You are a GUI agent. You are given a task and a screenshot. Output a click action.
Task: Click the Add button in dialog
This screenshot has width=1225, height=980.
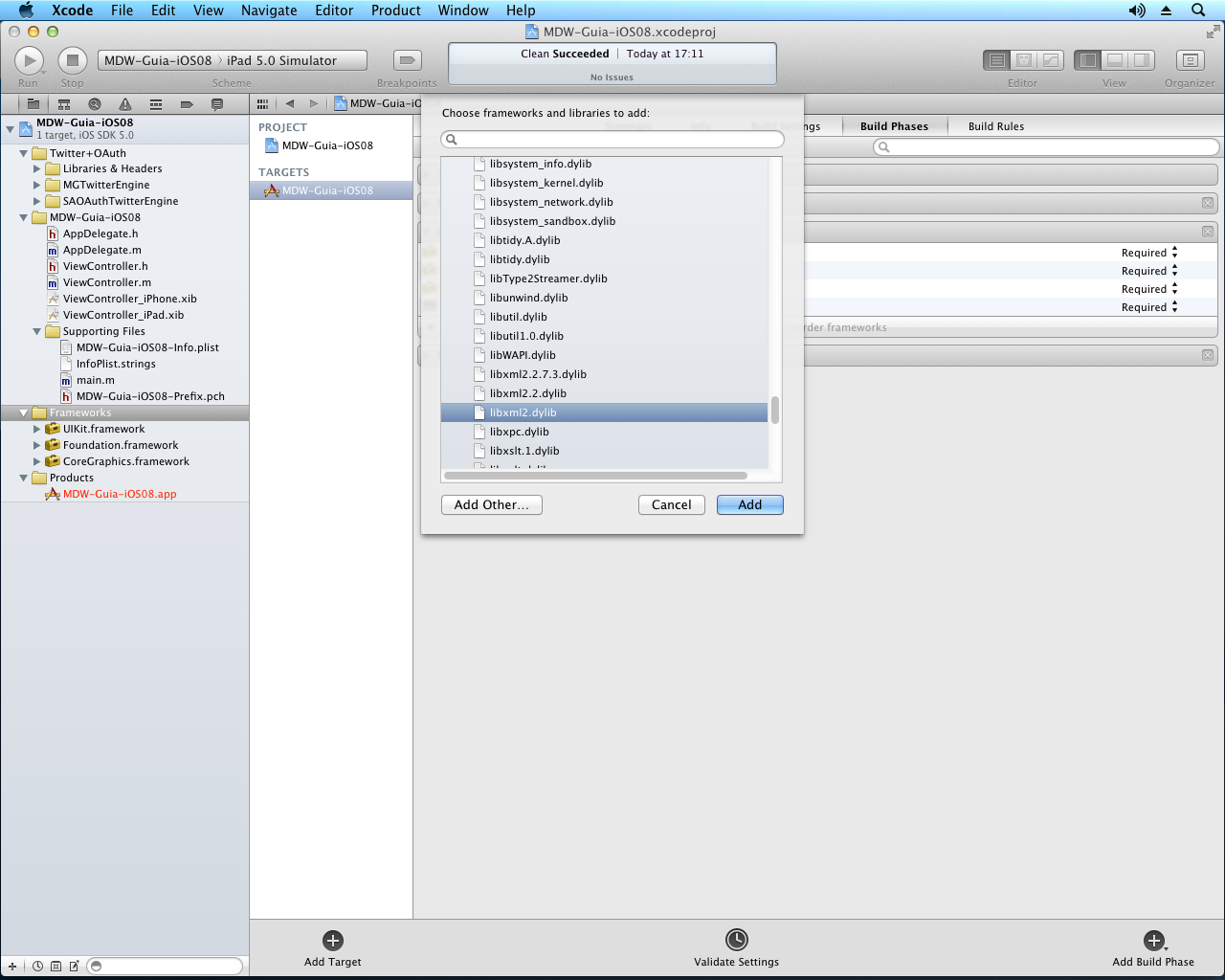point(750,504)
